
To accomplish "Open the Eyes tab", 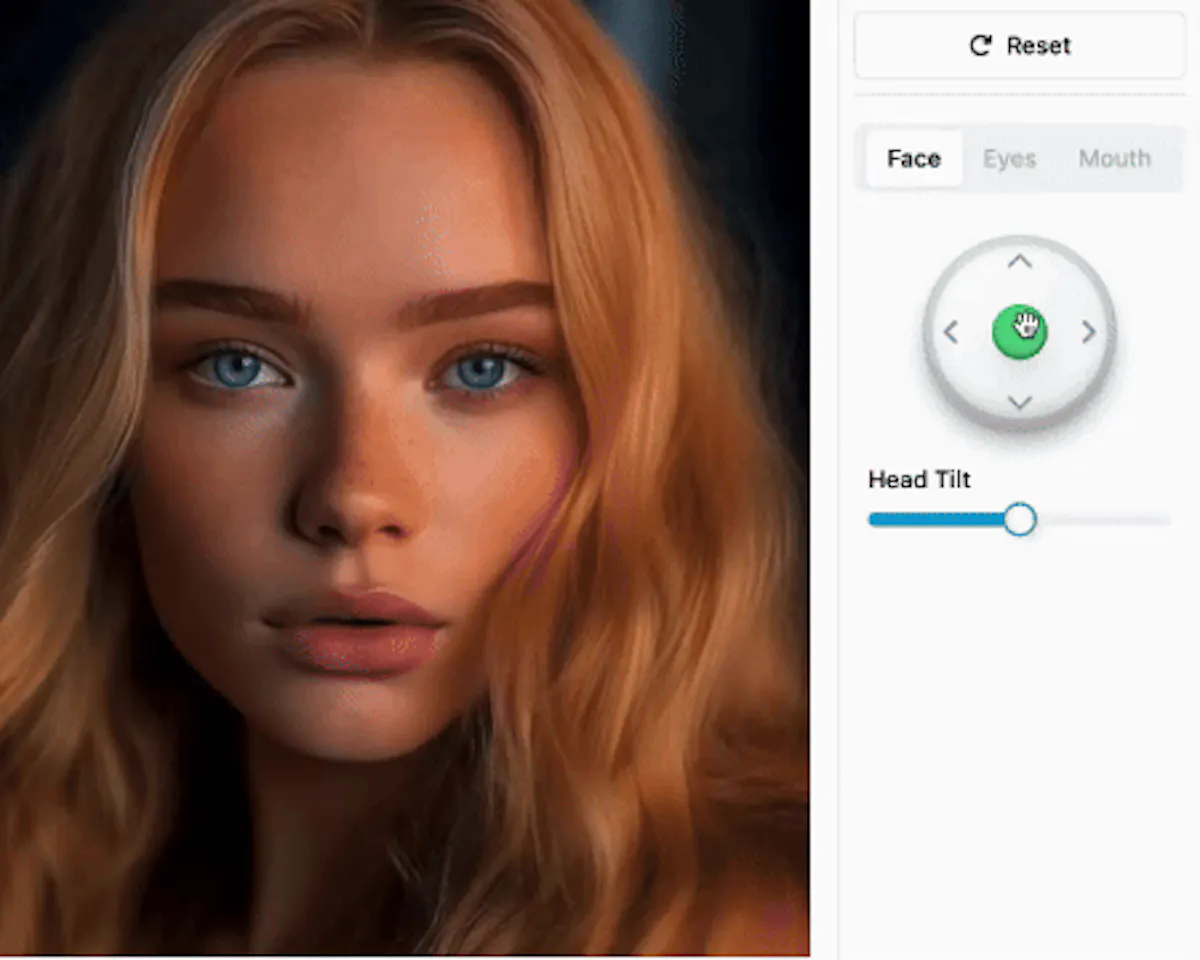I will coord(1009,158).
